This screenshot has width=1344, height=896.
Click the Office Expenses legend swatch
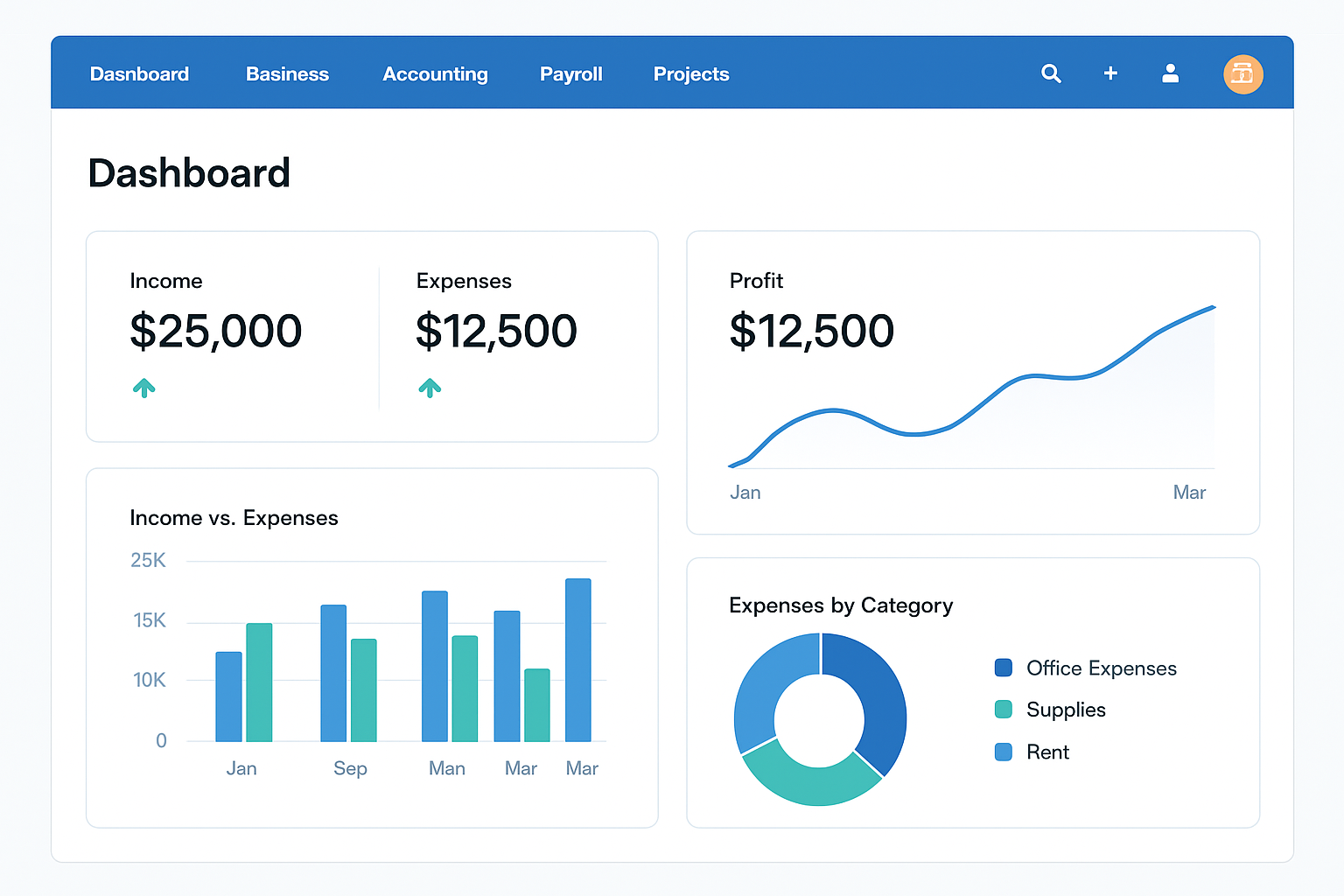pos(1004,668)
